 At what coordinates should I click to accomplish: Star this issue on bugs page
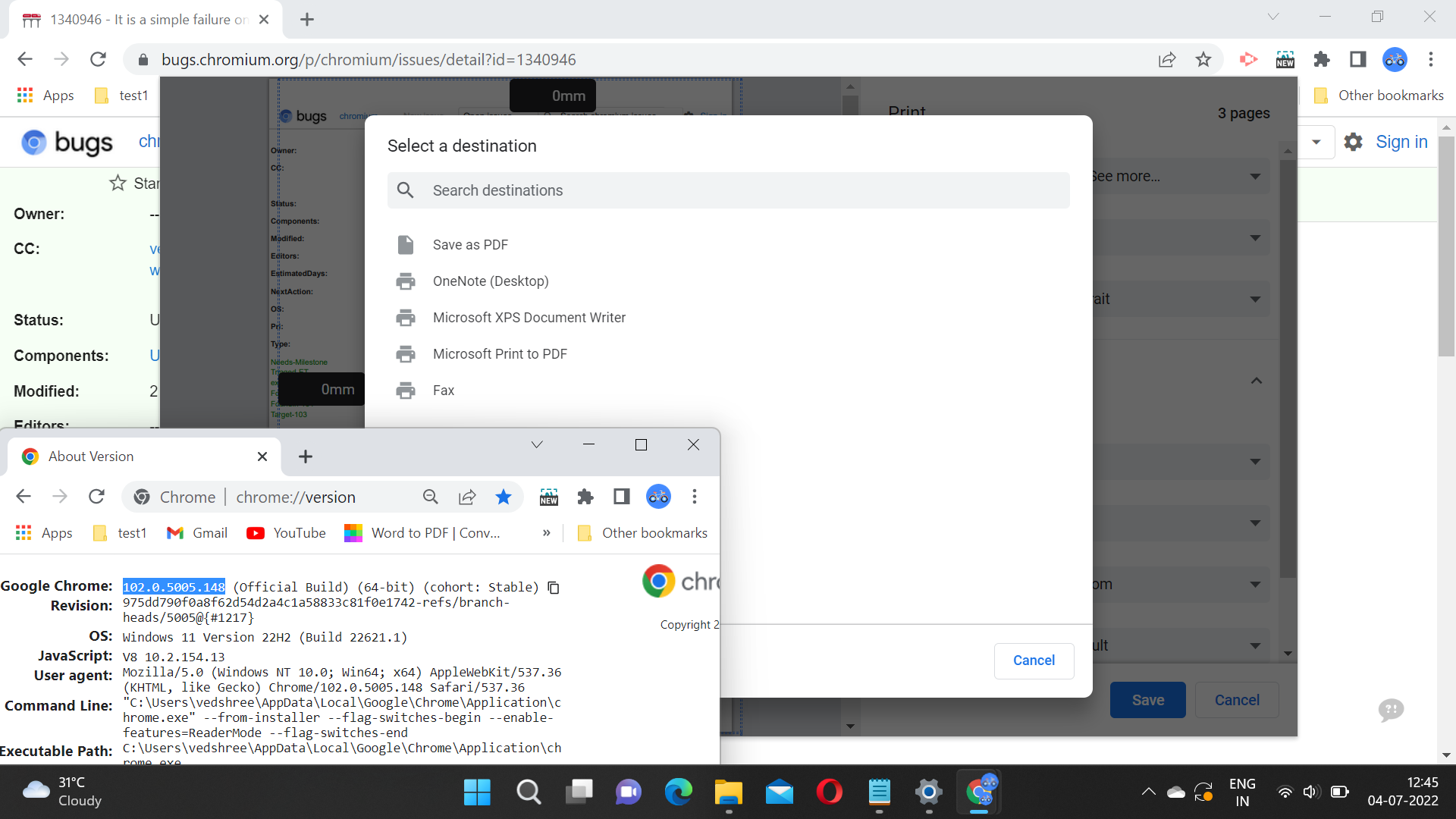coord(118,183)
